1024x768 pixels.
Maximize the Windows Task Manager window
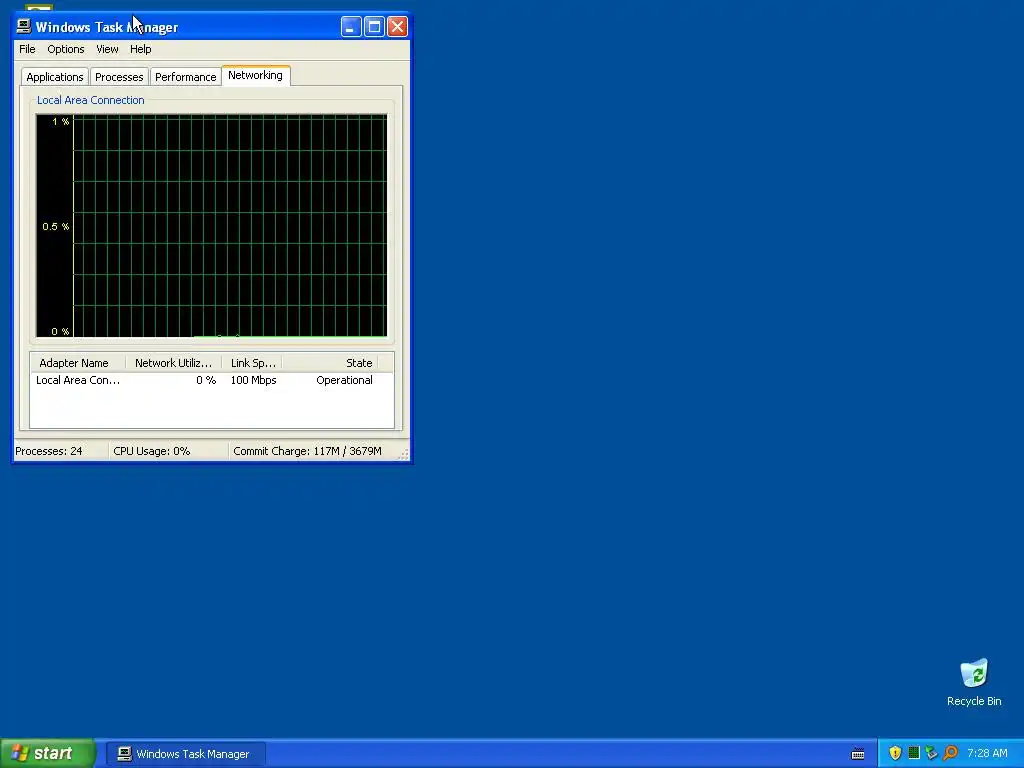pos(374,27)
